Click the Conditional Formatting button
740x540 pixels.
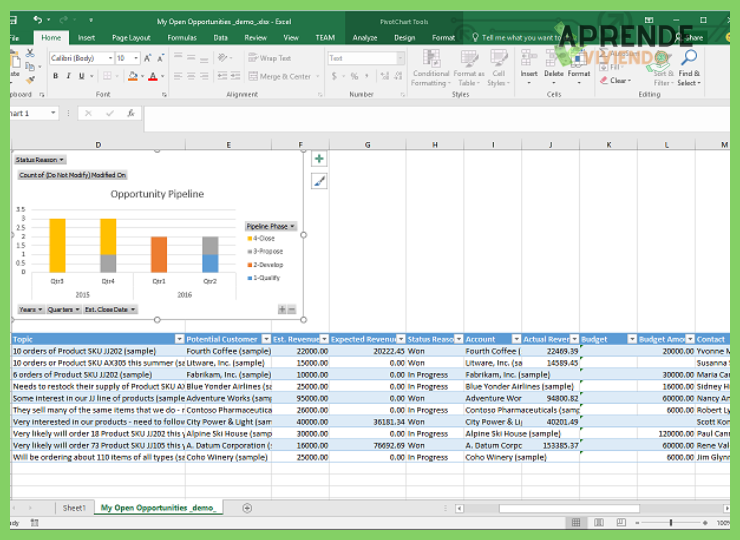tap(431, 68)
